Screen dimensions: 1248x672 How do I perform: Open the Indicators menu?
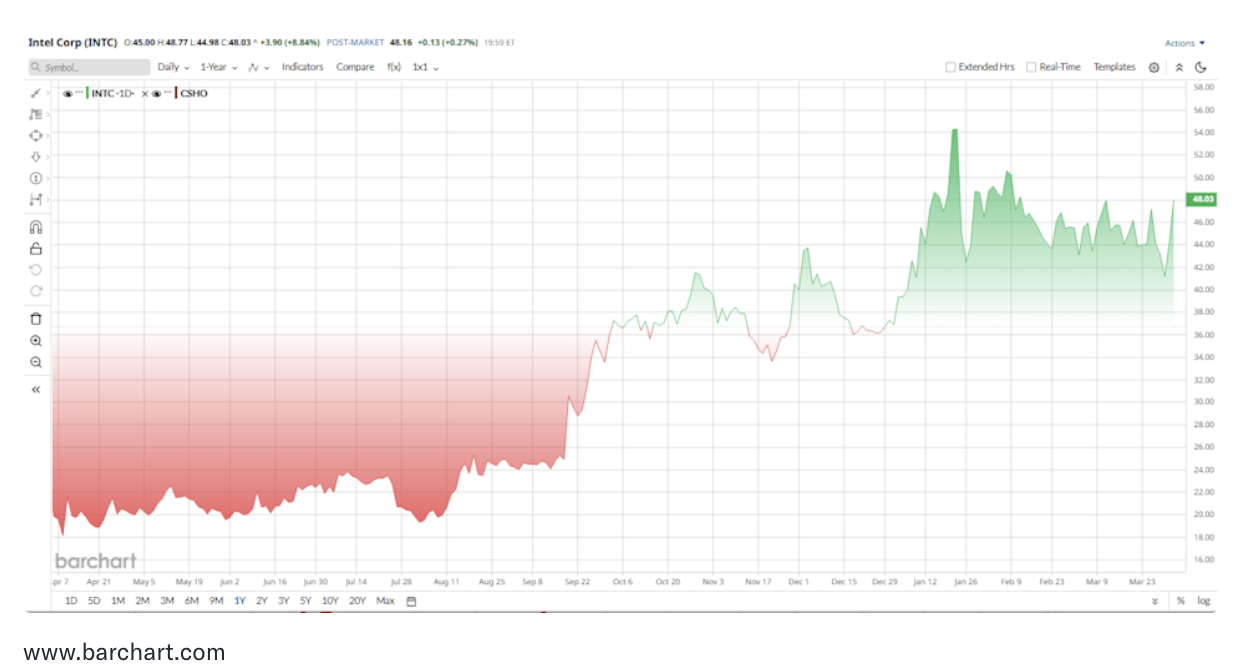coord(302,67)
